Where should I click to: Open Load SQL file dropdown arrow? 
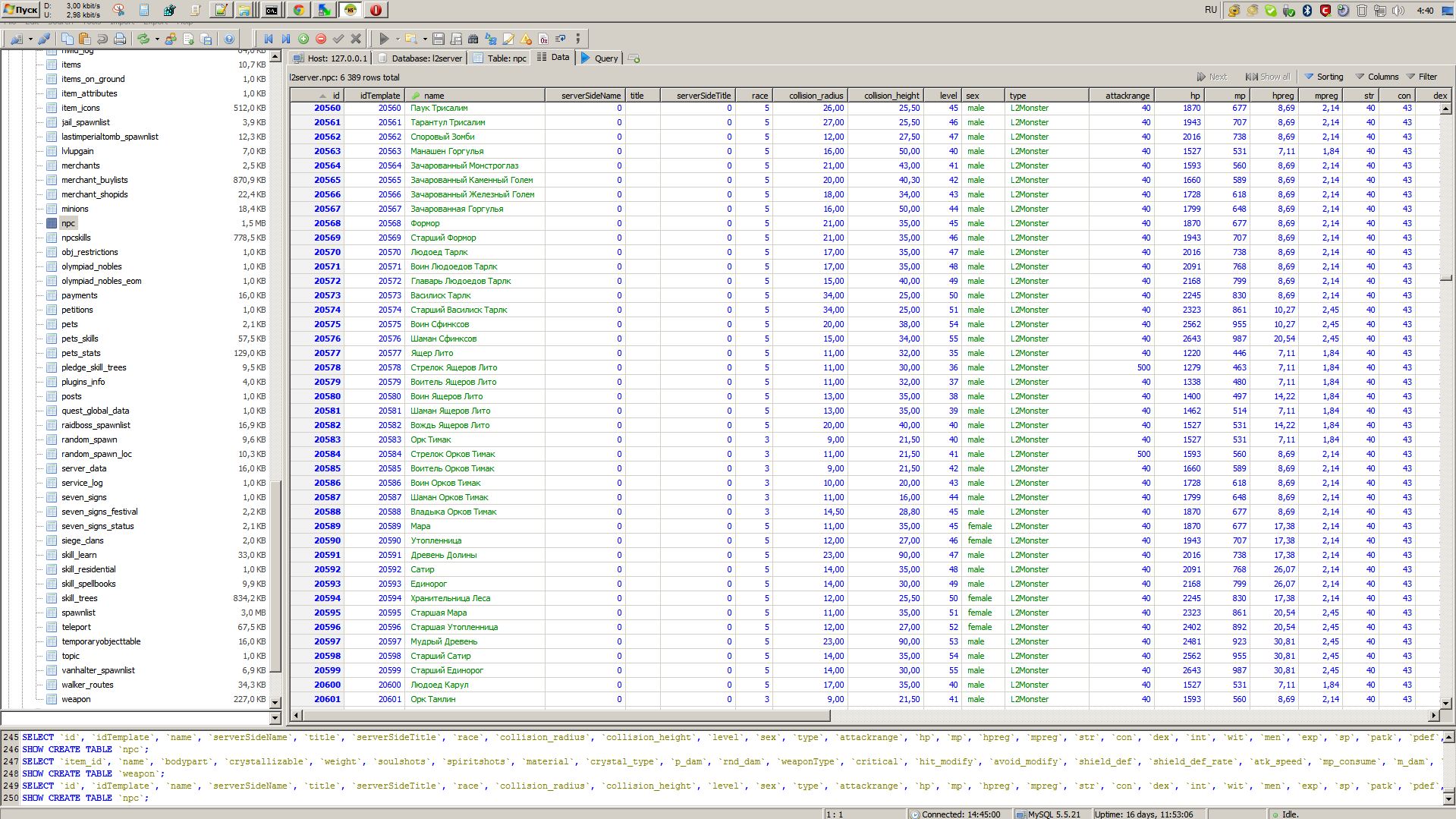pyautogui.click(x=425, y=39)
